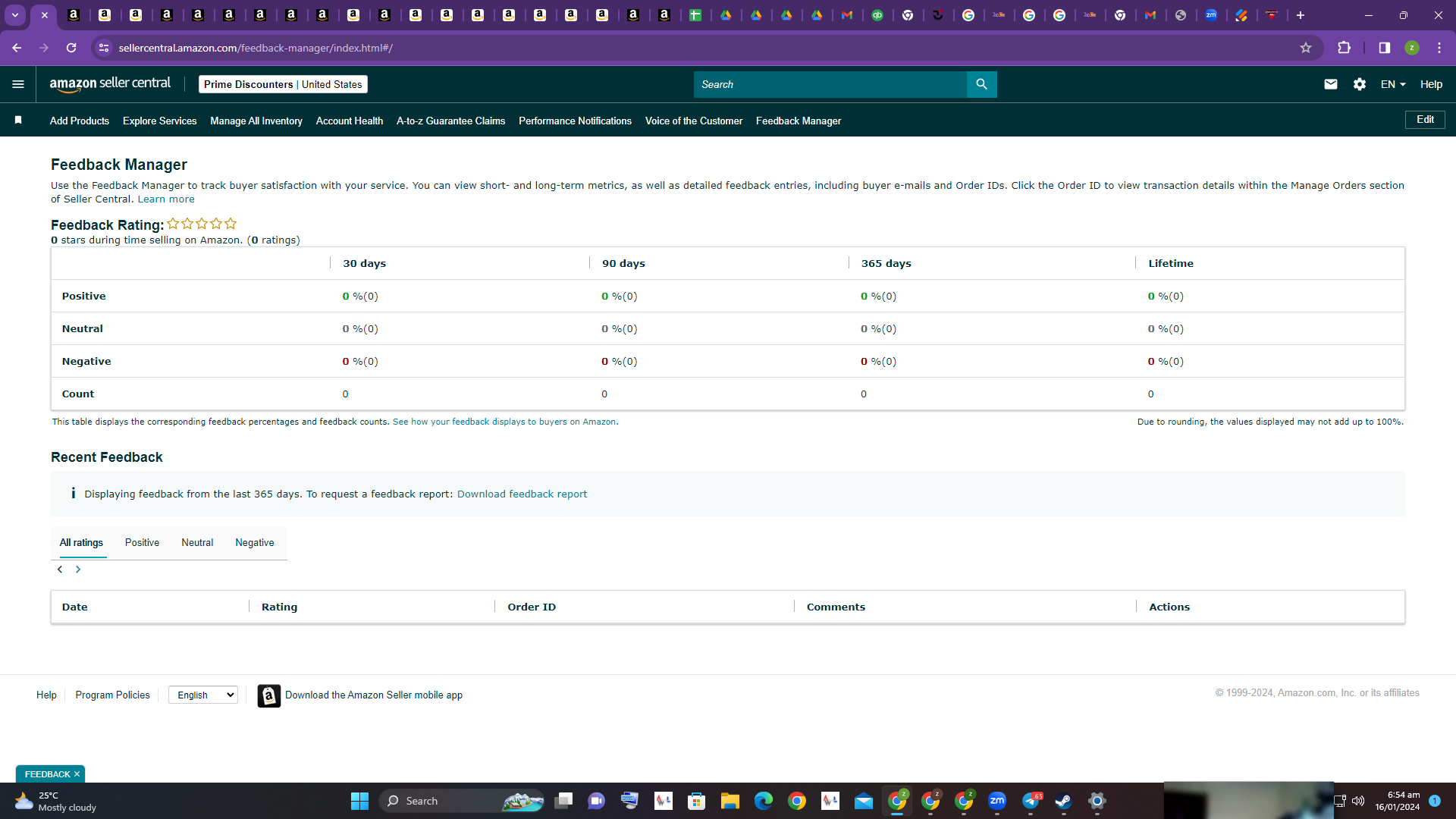Open the 'See how your feedback displays' link
This screenshot has height=819, width=1456.
pos(505,422)
